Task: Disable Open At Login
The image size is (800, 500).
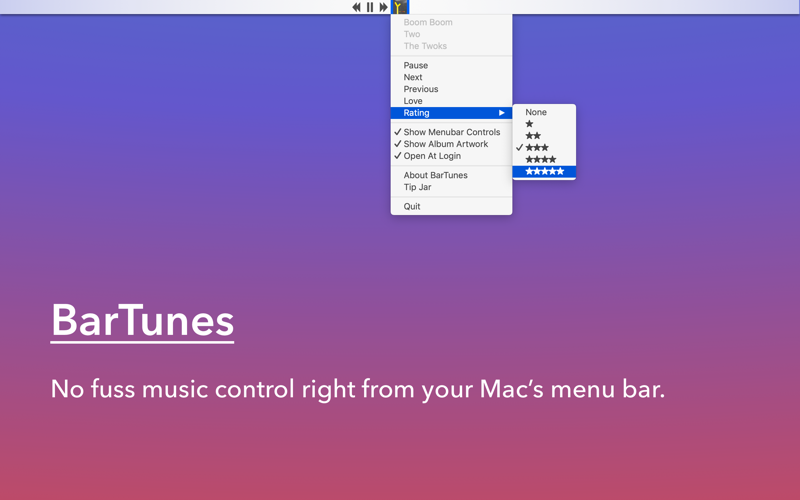Action: click(x=451, y=156)
